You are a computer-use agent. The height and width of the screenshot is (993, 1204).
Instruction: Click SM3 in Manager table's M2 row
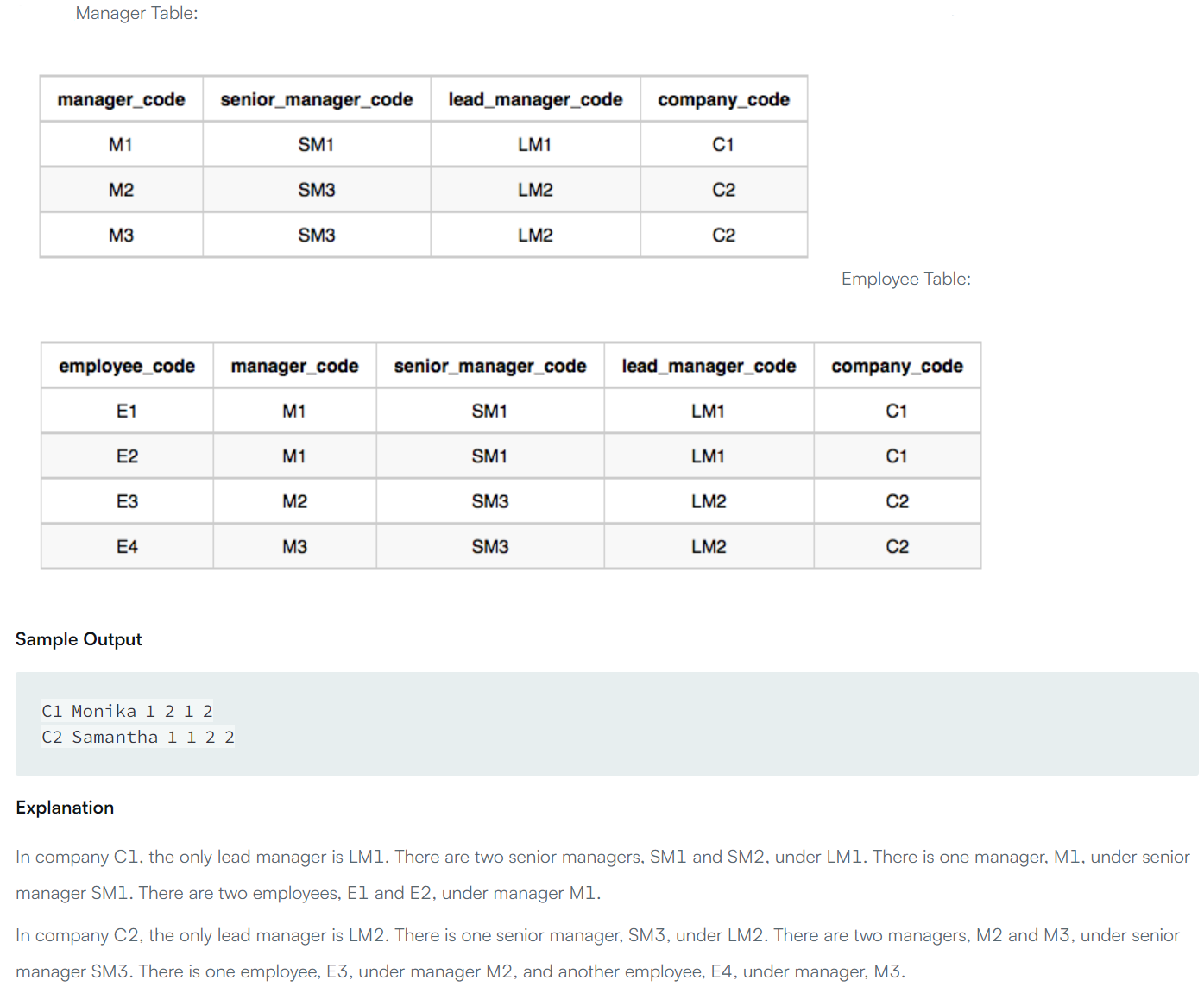tap(317, 190)
